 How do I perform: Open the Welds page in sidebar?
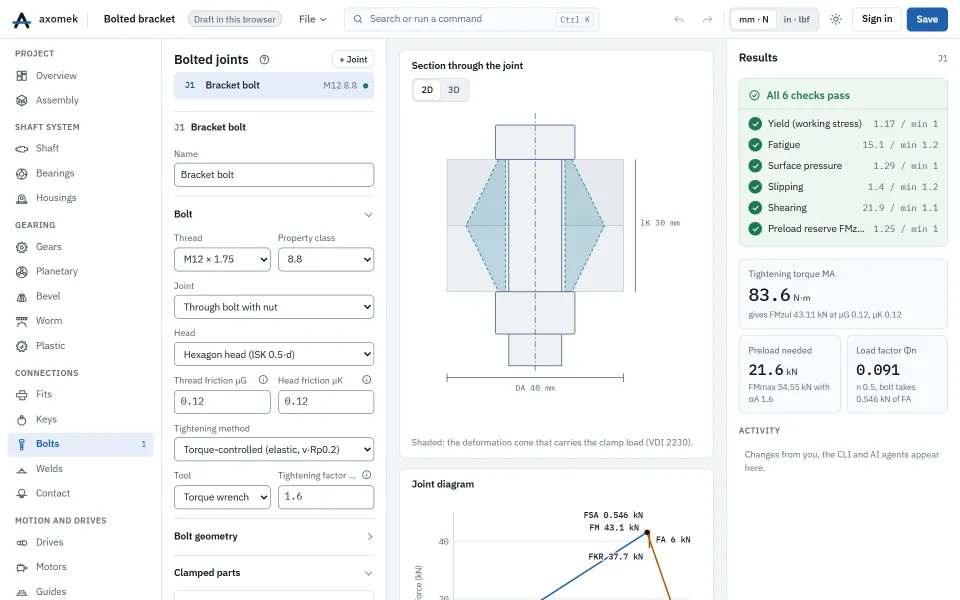[x=81, y=468]
